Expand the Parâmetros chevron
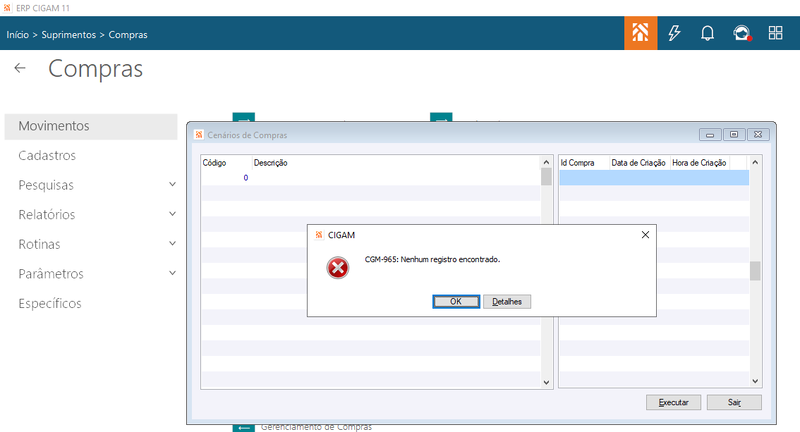800x432 pixels. [172, 273]
